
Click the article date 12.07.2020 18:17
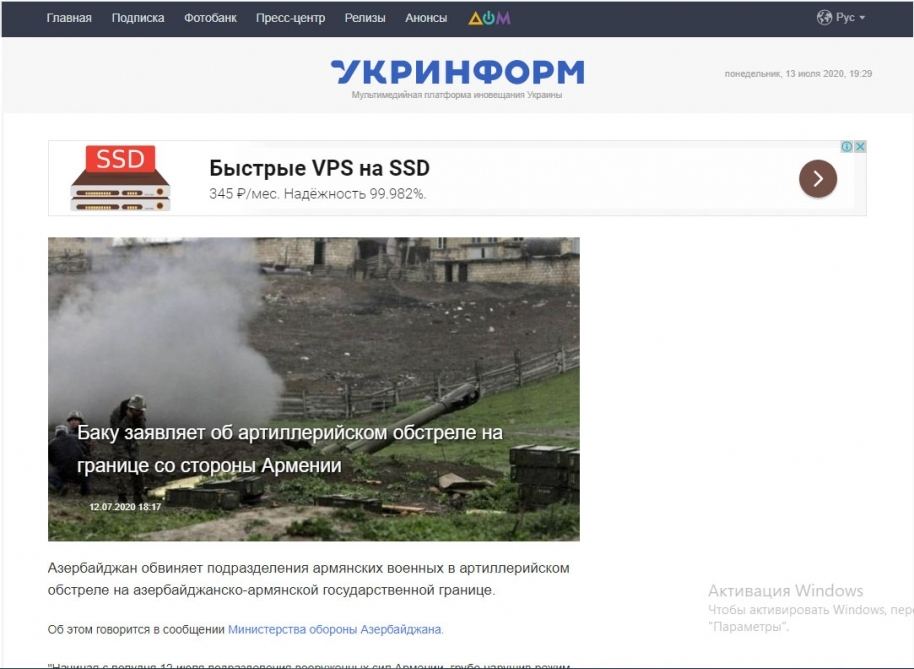click(x=125, y=507)
